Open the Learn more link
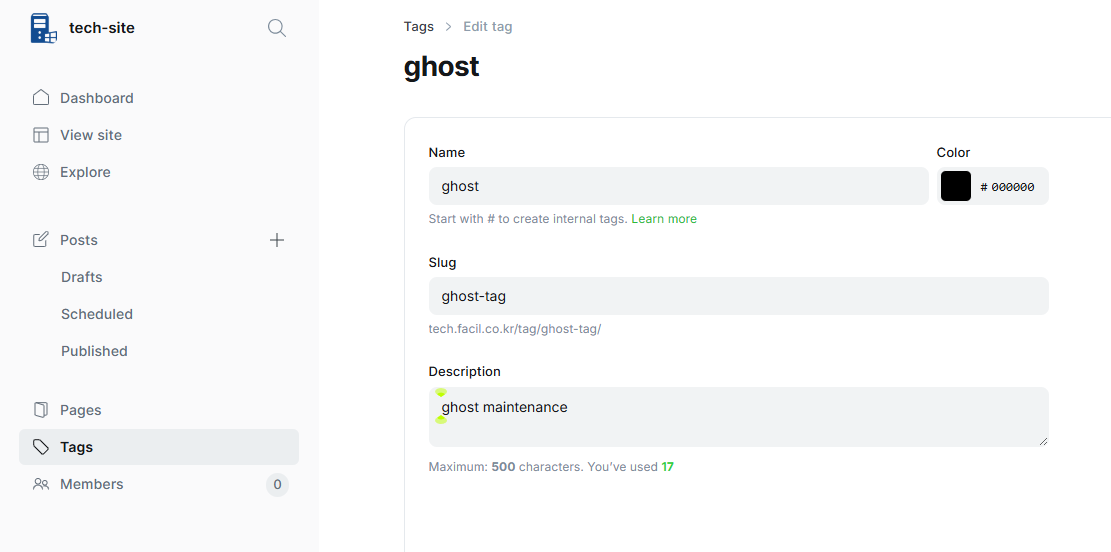Viewport: 1111px width, 552px height. [664, 219]
